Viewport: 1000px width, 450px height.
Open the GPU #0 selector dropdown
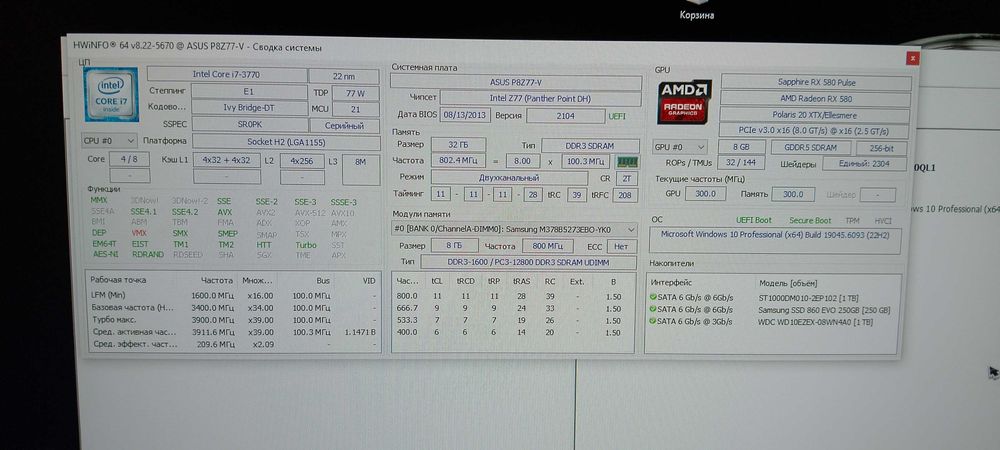[680, 147]
